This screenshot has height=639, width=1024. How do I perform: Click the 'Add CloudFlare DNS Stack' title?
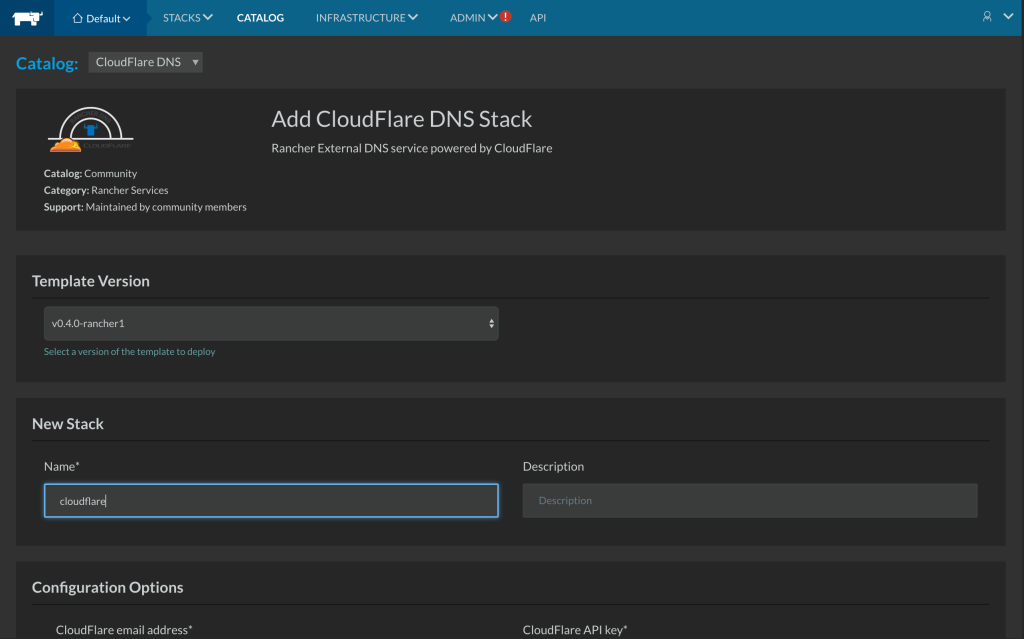coord(401,119)
